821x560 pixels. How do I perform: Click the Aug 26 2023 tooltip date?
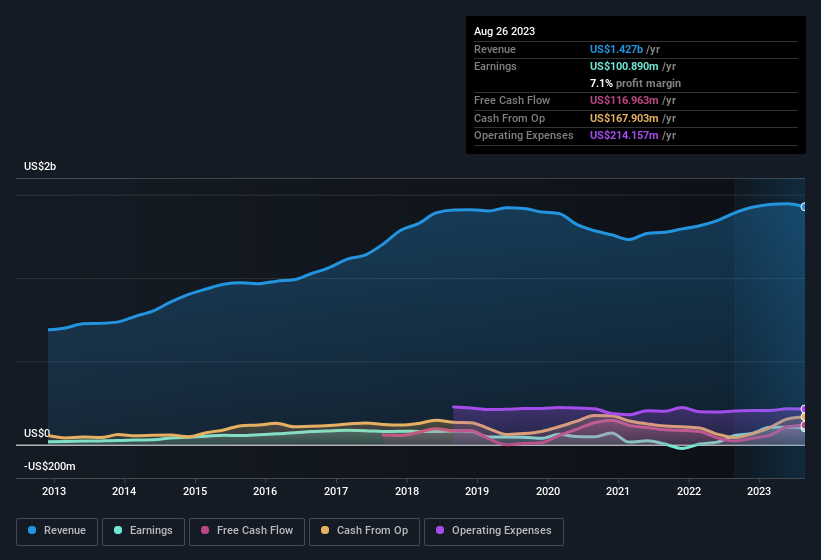(504, 31)
